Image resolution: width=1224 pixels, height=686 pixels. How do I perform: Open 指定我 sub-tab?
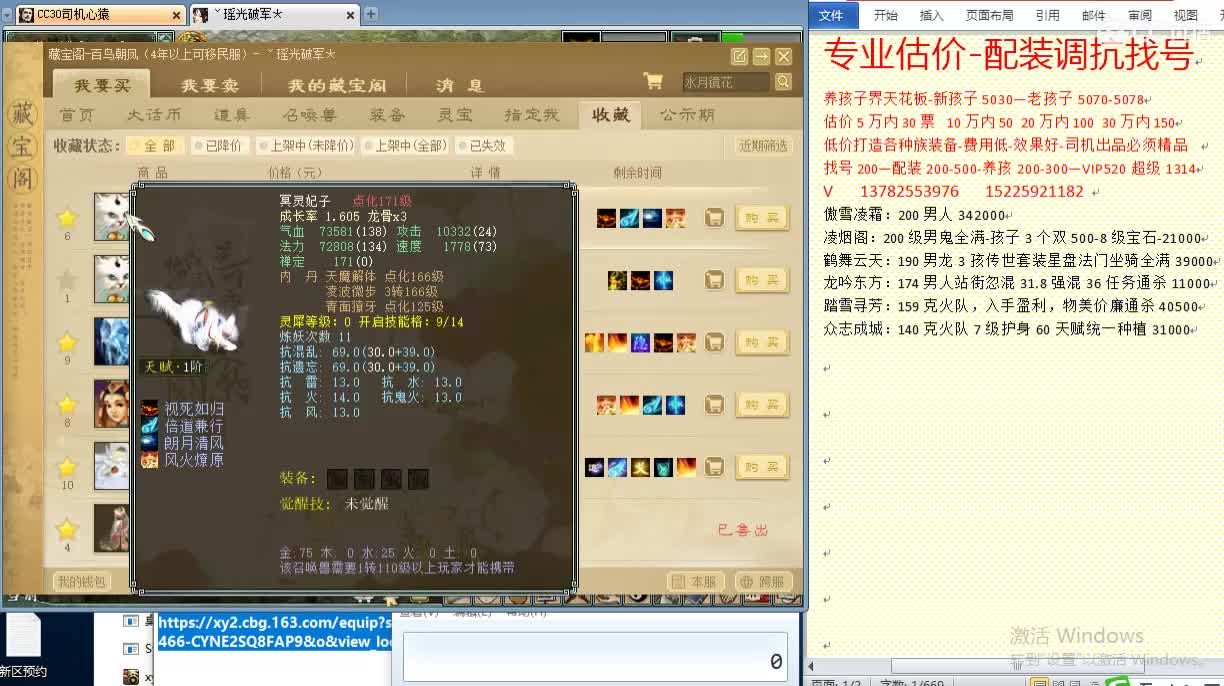(531, 114)
